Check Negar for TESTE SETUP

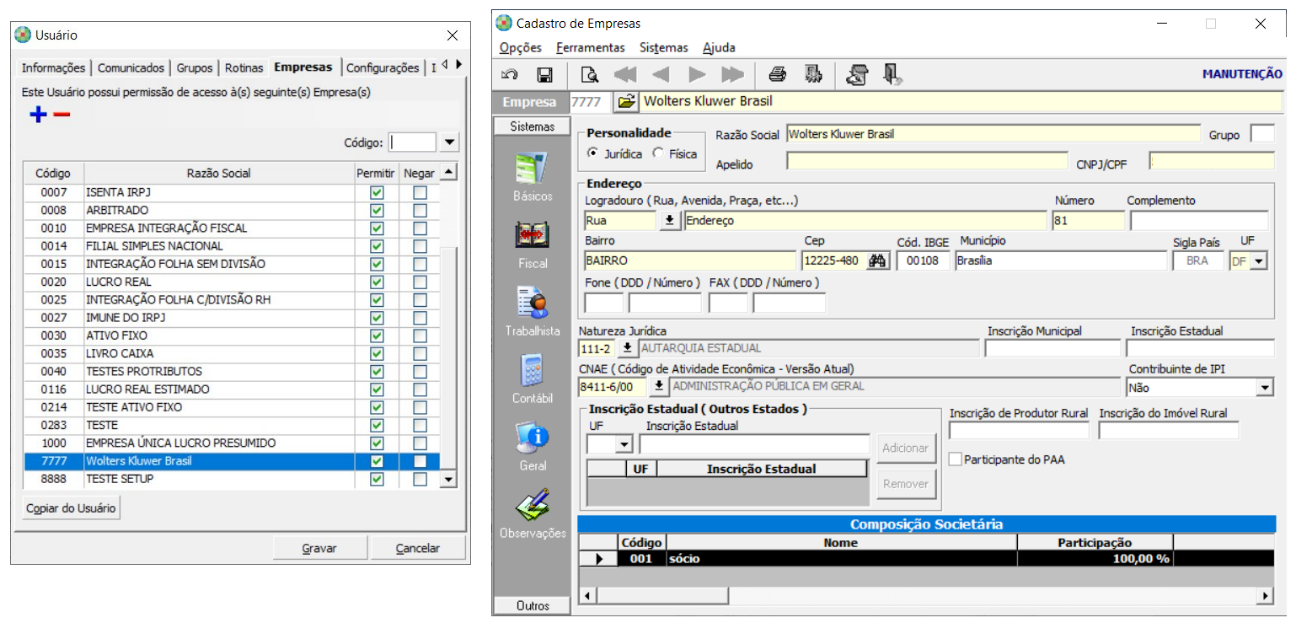click(x=420, y=479)
